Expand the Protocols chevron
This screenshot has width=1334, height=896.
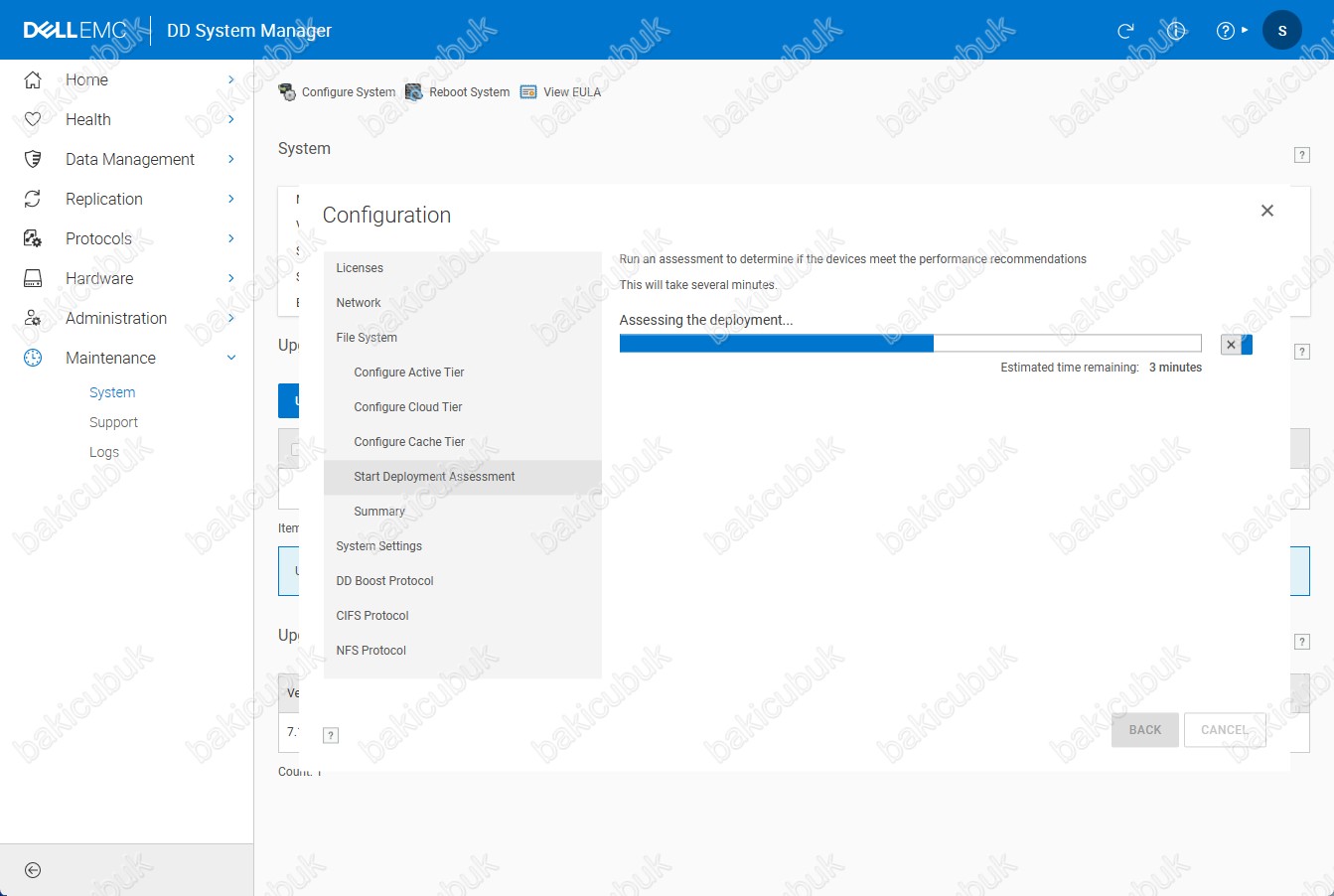pos(230,238)
